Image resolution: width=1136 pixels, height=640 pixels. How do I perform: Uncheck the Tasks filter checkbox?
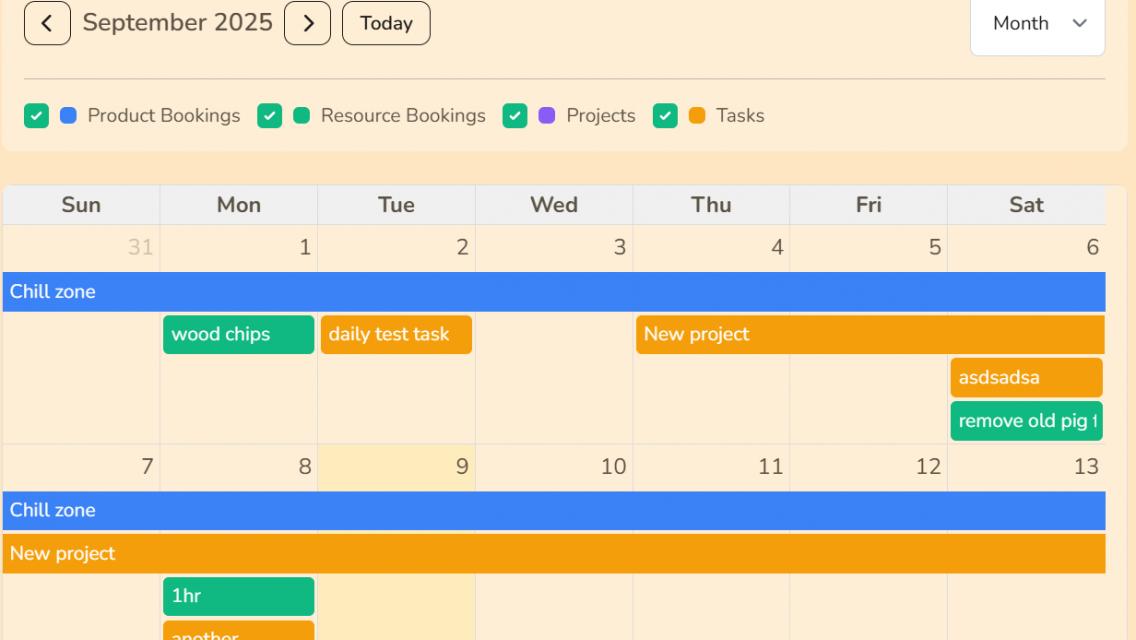click(x=663, y=116)
